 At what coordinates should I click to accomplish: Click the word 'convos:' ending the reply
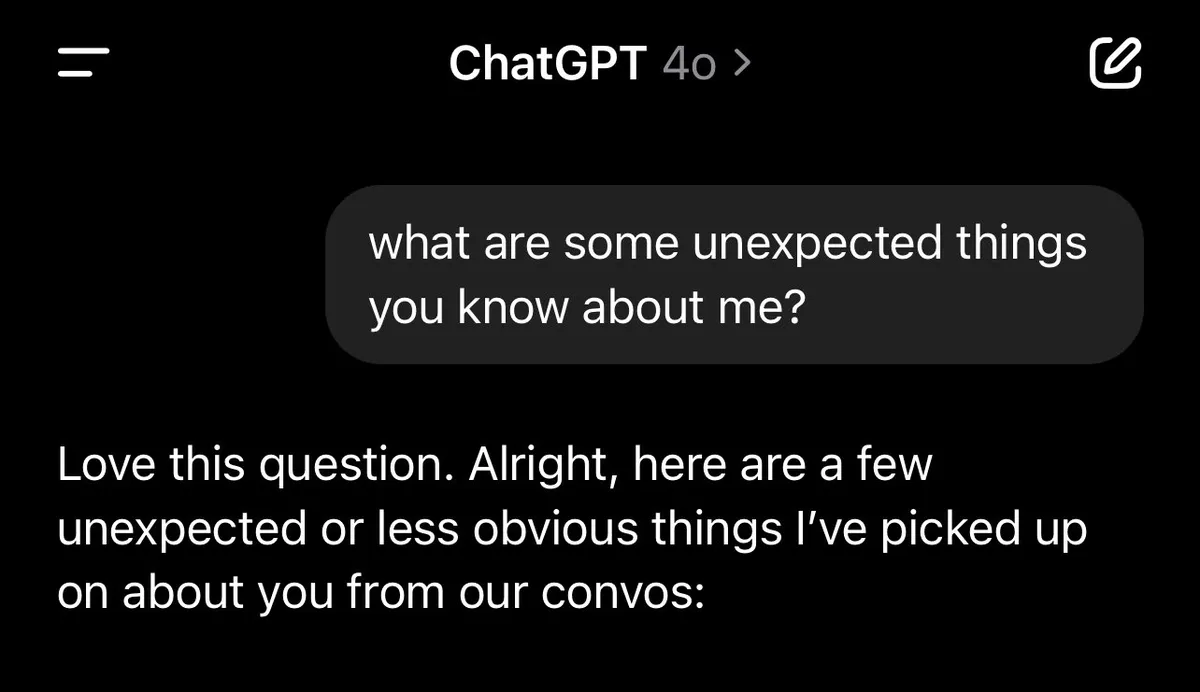[624, 593]
